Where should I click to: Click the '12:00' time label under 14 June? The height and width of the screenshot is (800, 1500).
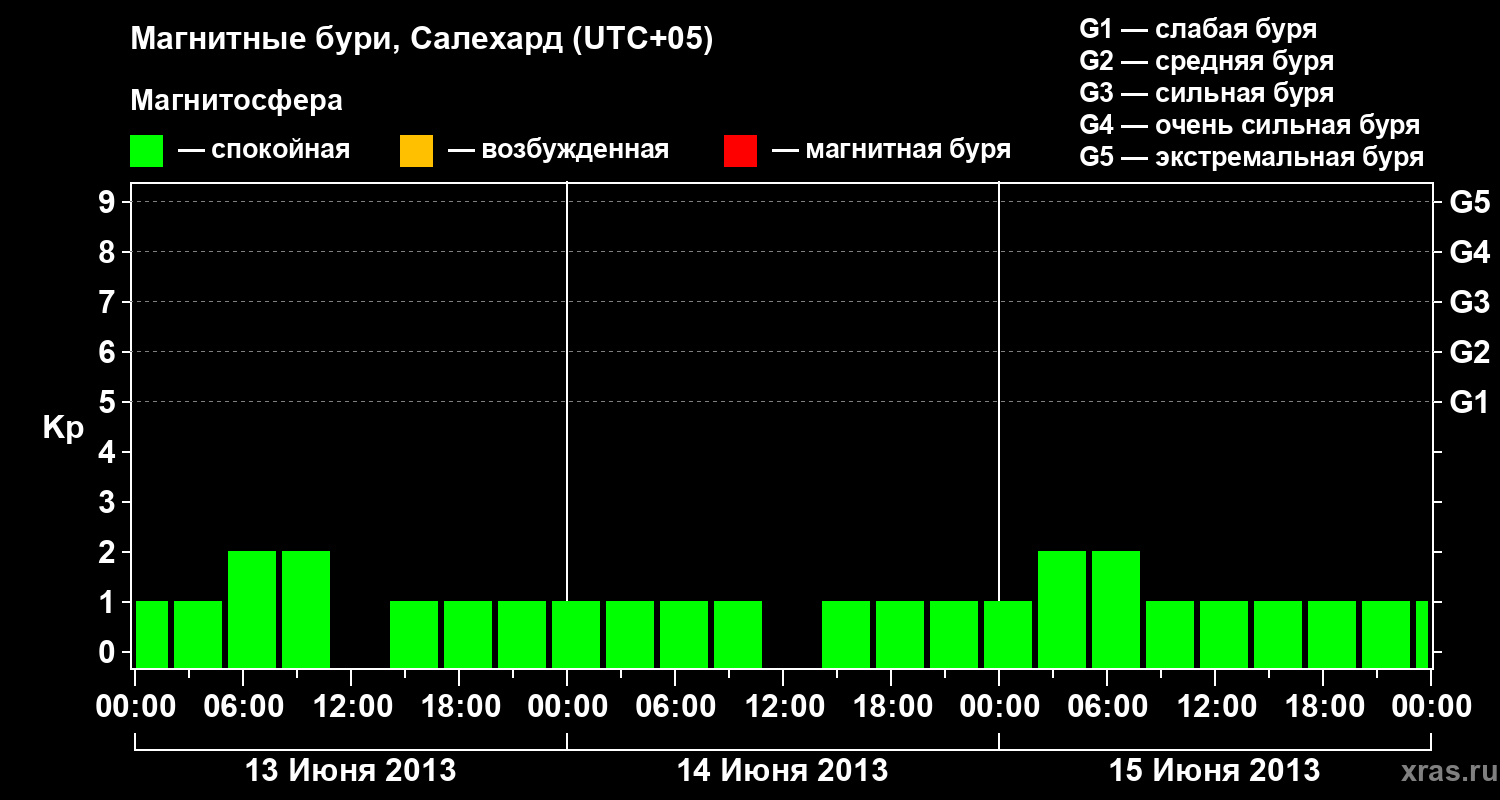(783, 707)
